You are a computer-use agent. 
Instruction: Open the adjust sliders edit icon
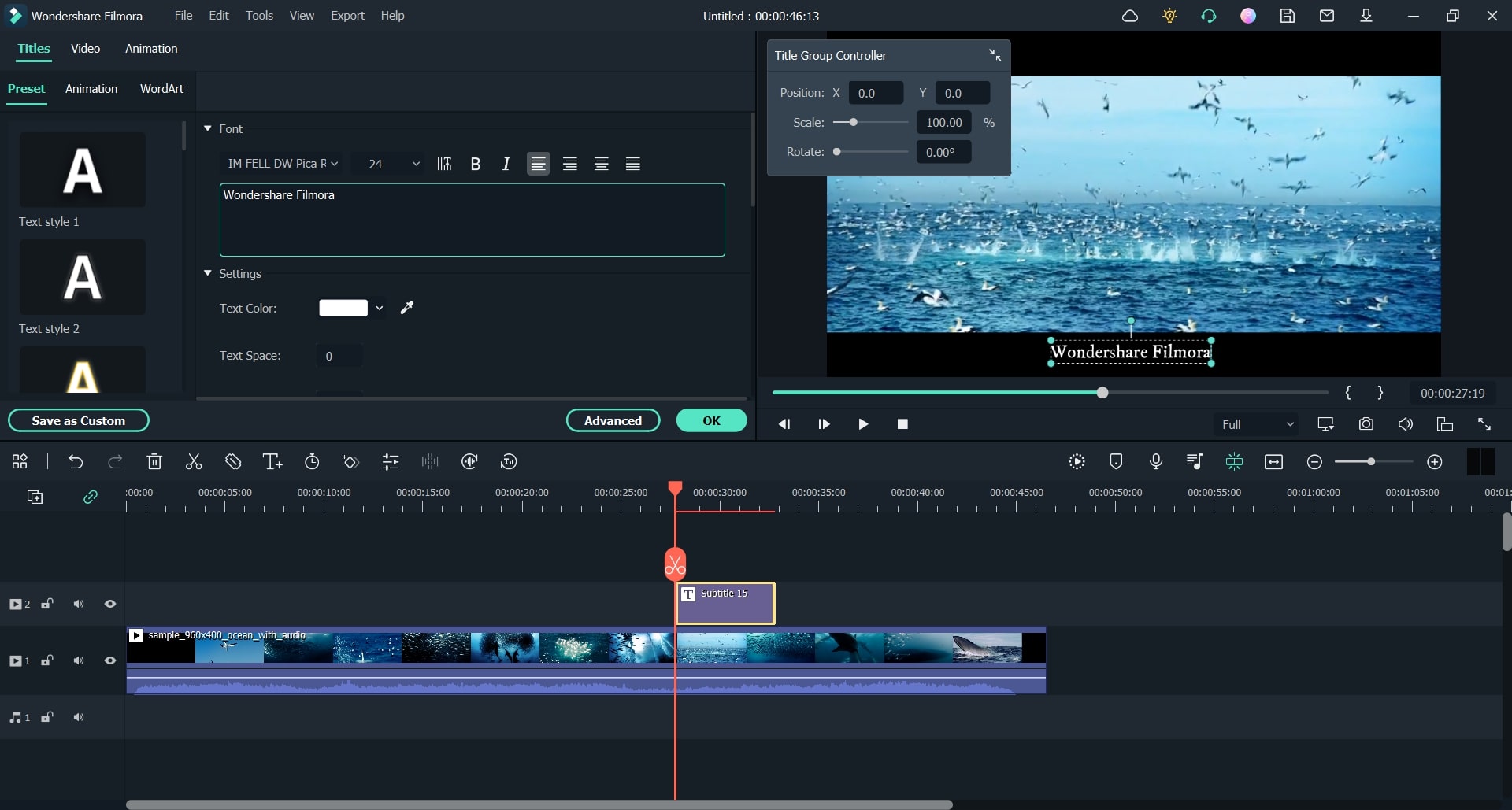coord(391,462)
